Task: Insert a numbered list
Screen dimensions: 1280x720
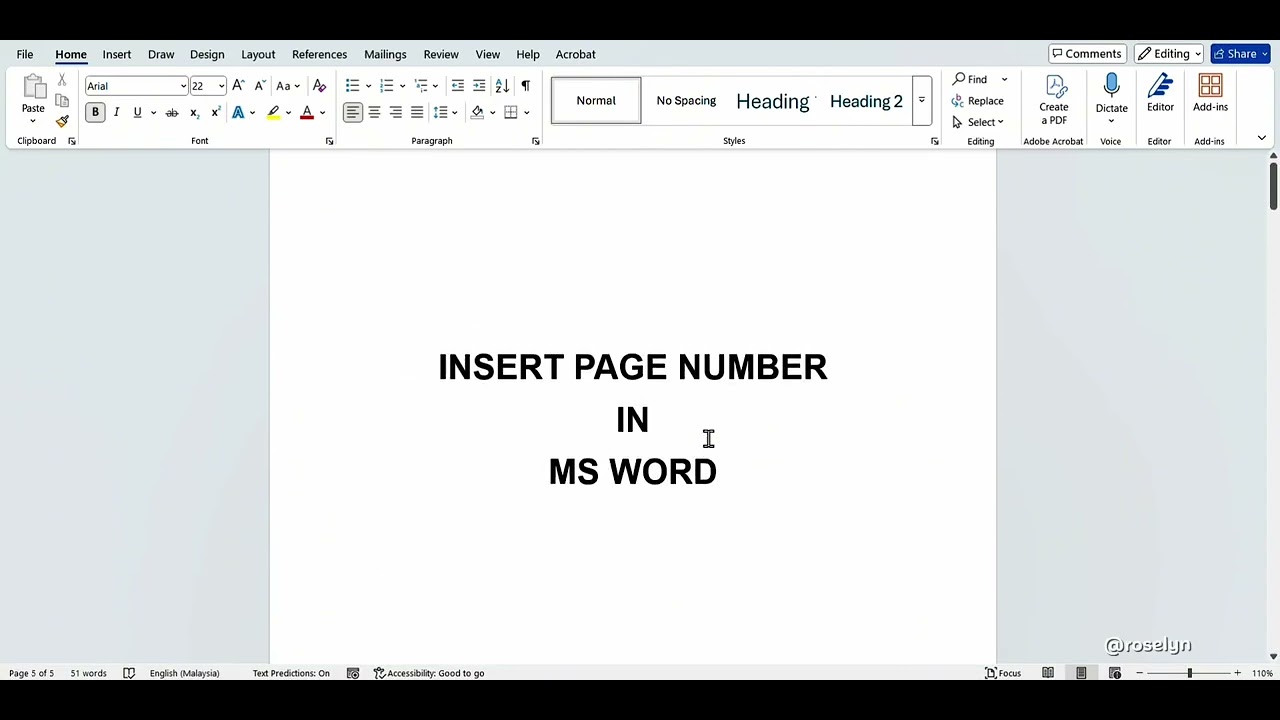Action: click(x=386, y=86)
